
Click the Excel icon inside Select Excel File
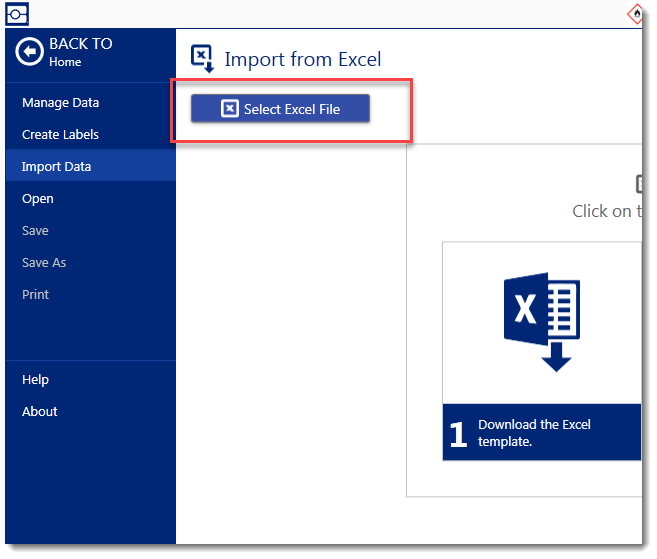(230, 109)
